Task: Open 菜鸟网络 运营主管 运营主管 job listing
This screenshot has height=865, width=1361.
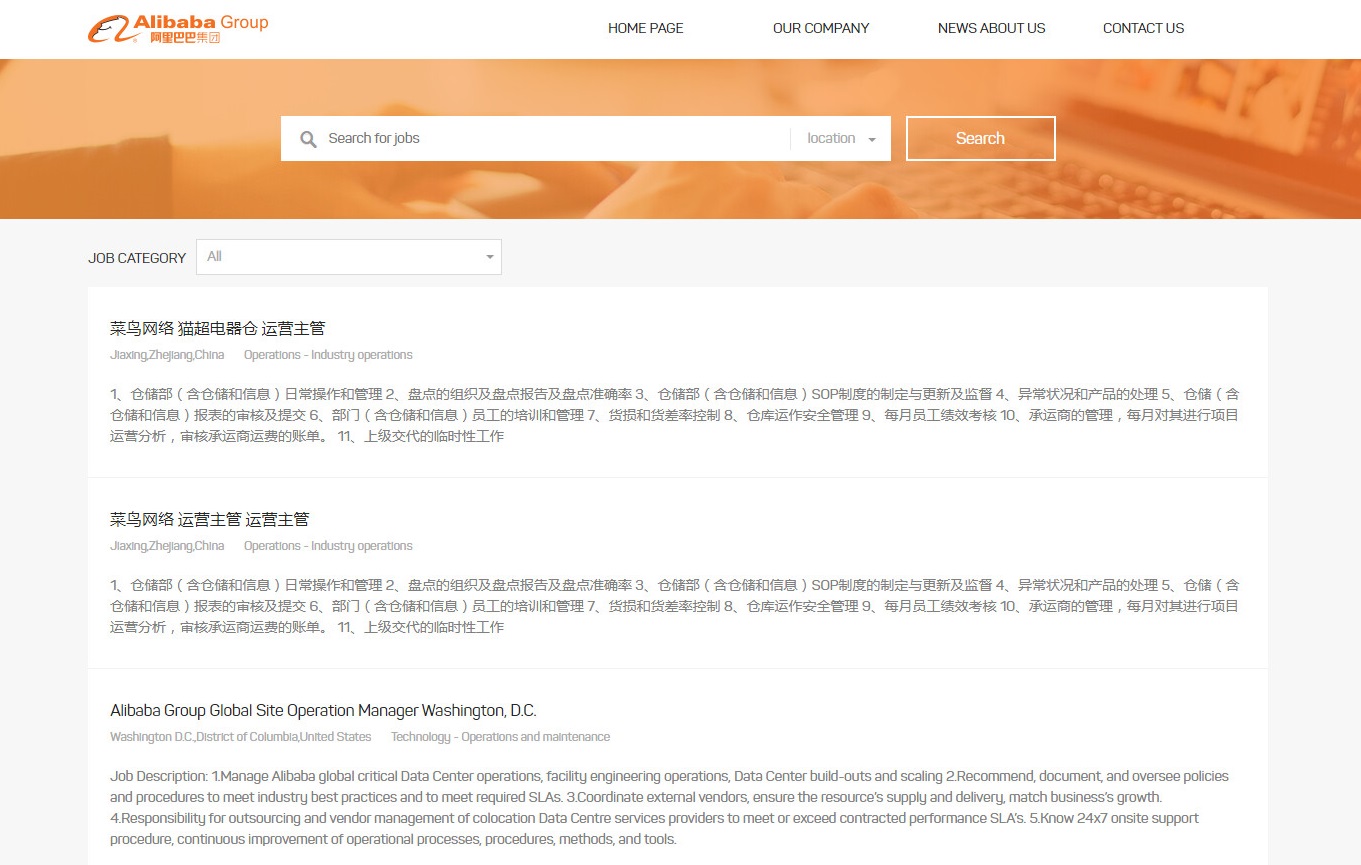Action: click(209, 519)
